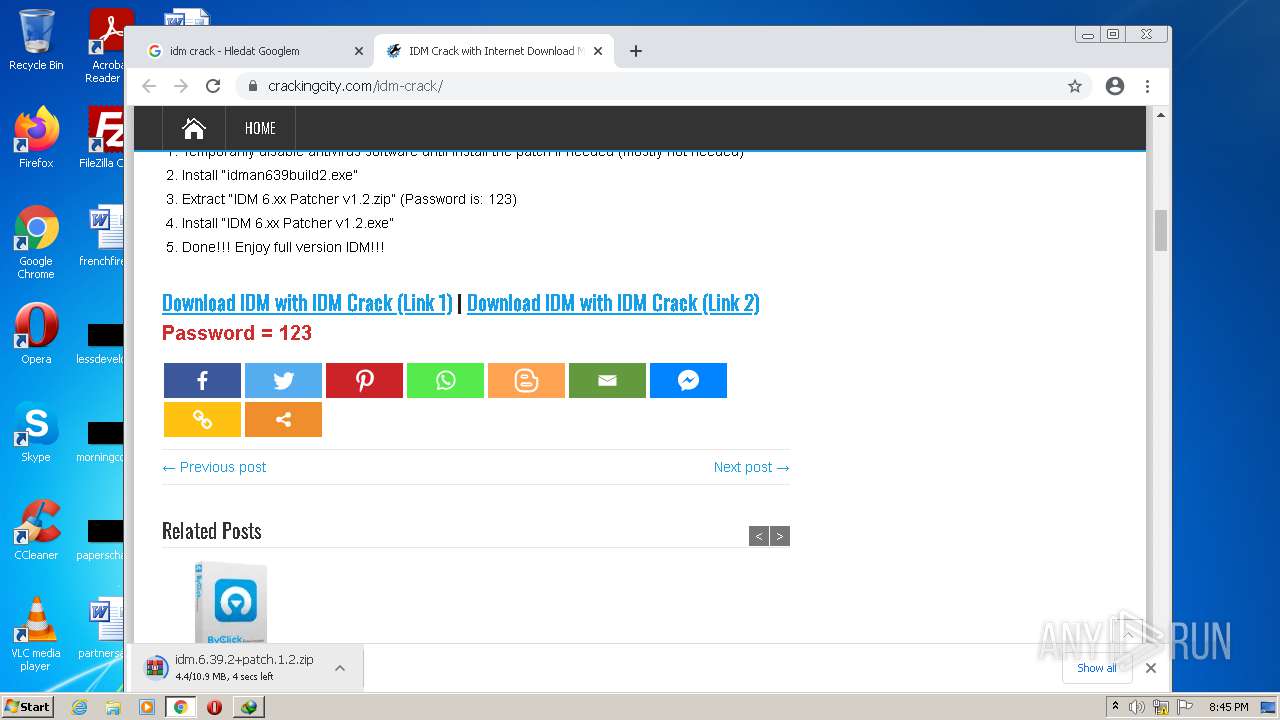Click the page vertical scrollbar thumb
The height and width of the screenshot is (720, 1280).
click(x=1160, y=230)
